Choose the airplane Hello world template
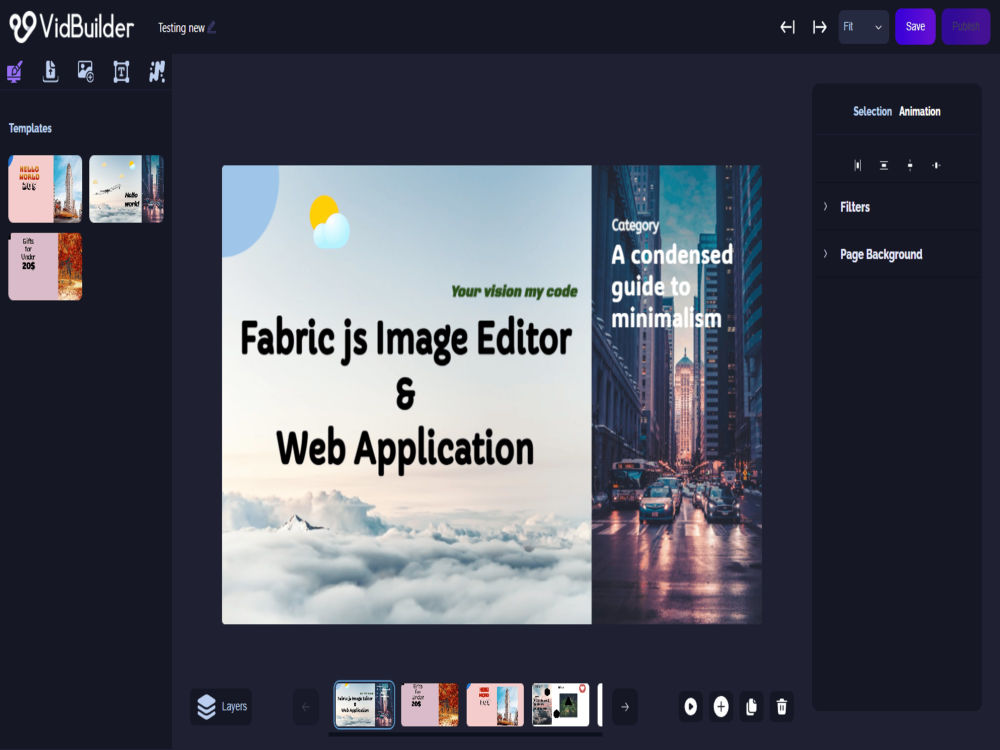The image size is (1000, 750). tap(126, 189)
